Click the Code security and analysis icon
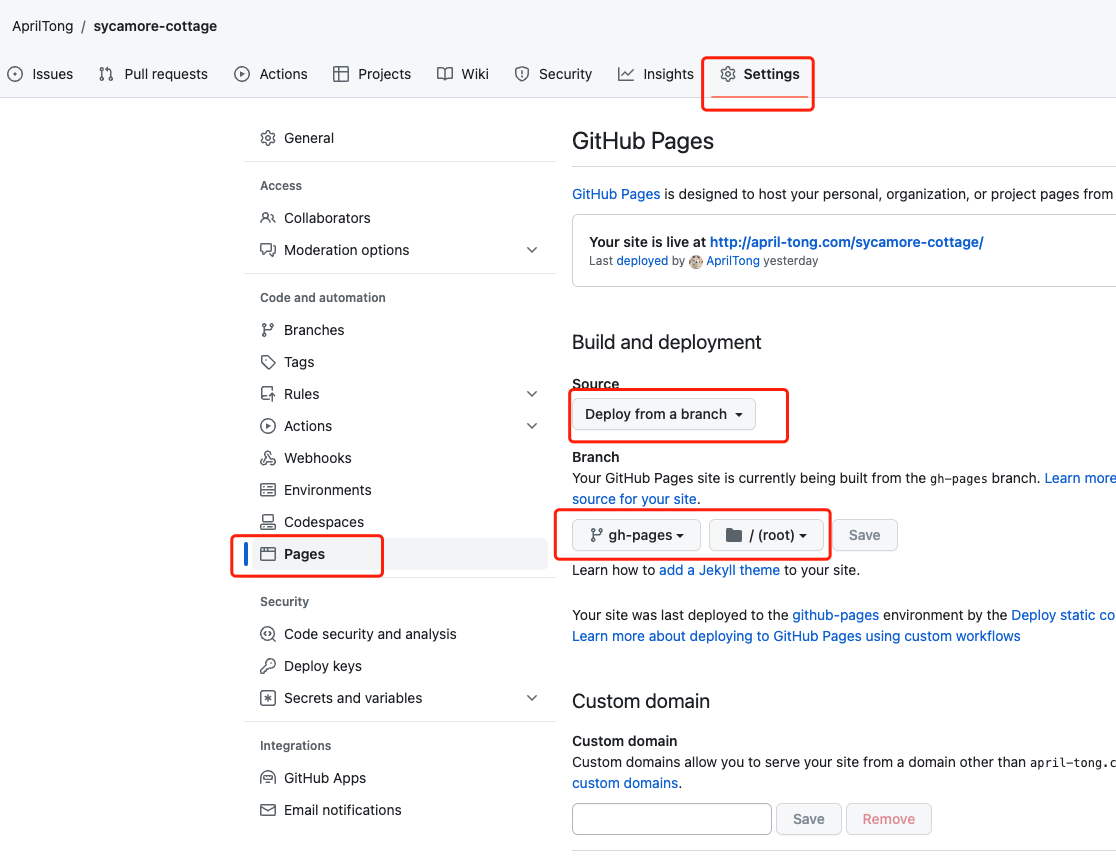1116x862 pixels. (268, 634)
